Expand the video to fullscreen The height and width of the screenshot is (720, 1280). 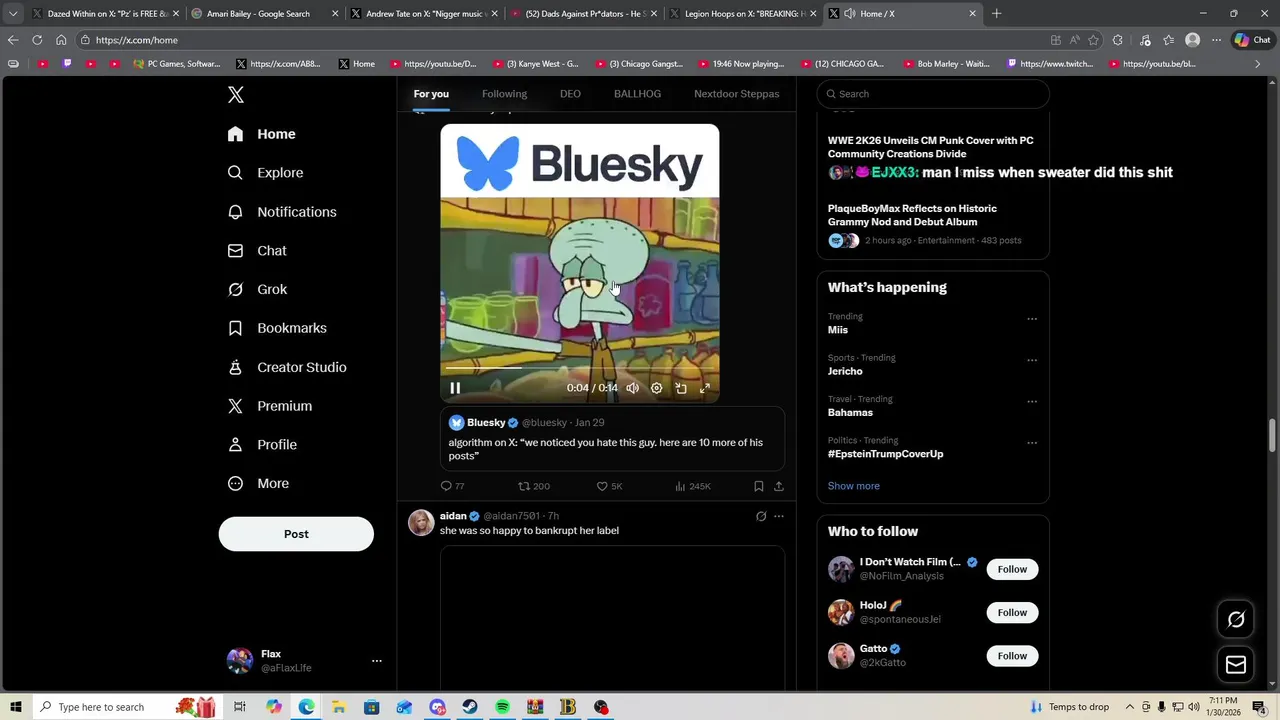[x=705, y=388]
